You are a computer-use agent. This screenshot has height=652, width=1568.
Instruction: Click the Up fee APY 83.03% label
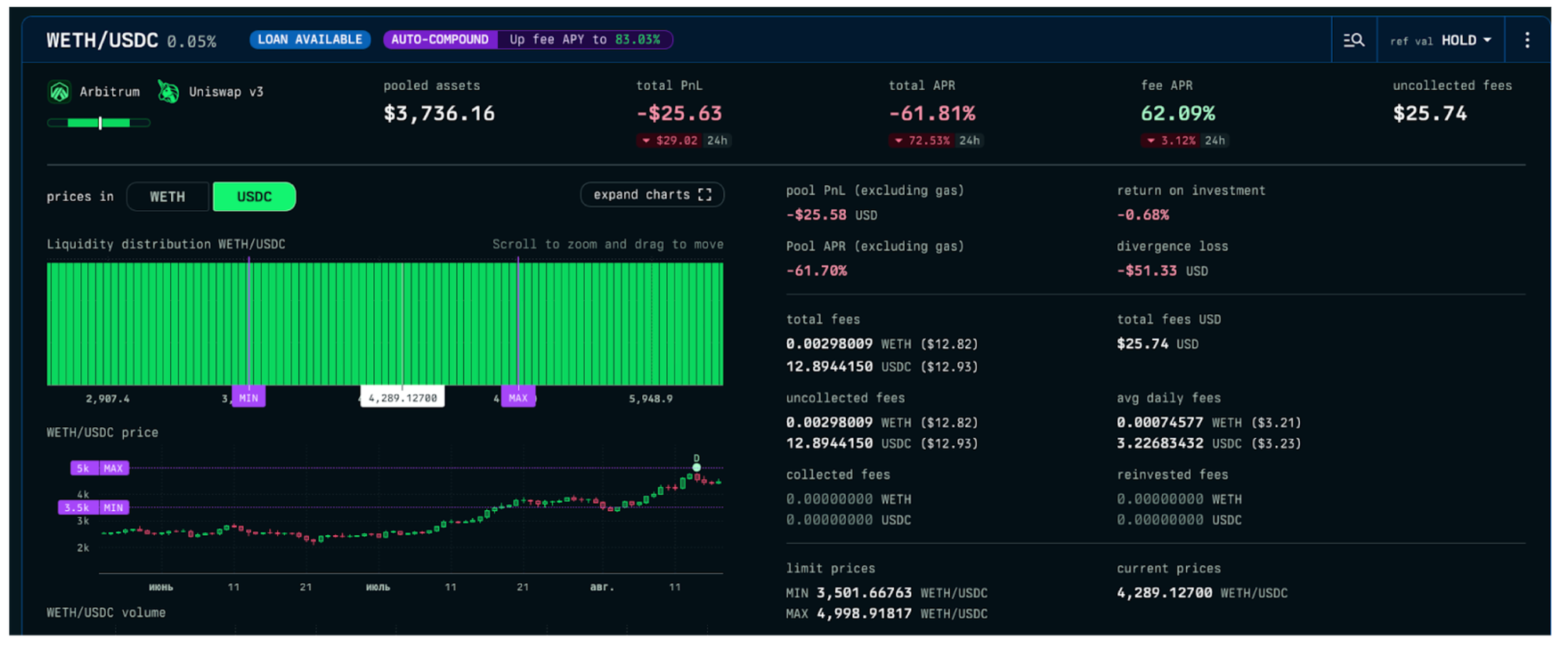pos(584,40)
